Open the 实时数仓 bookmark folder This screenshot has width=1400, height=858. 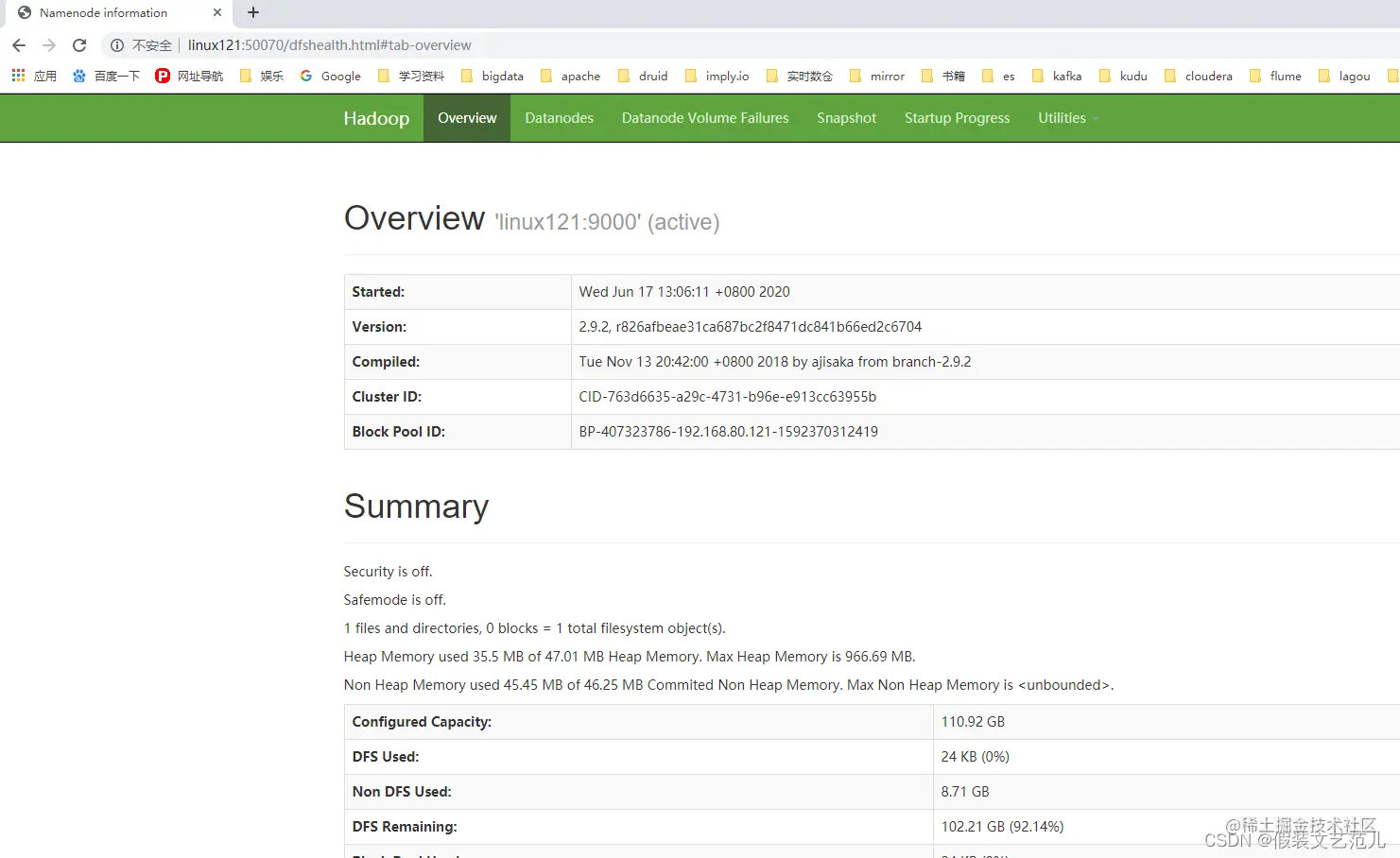point(799,76)
